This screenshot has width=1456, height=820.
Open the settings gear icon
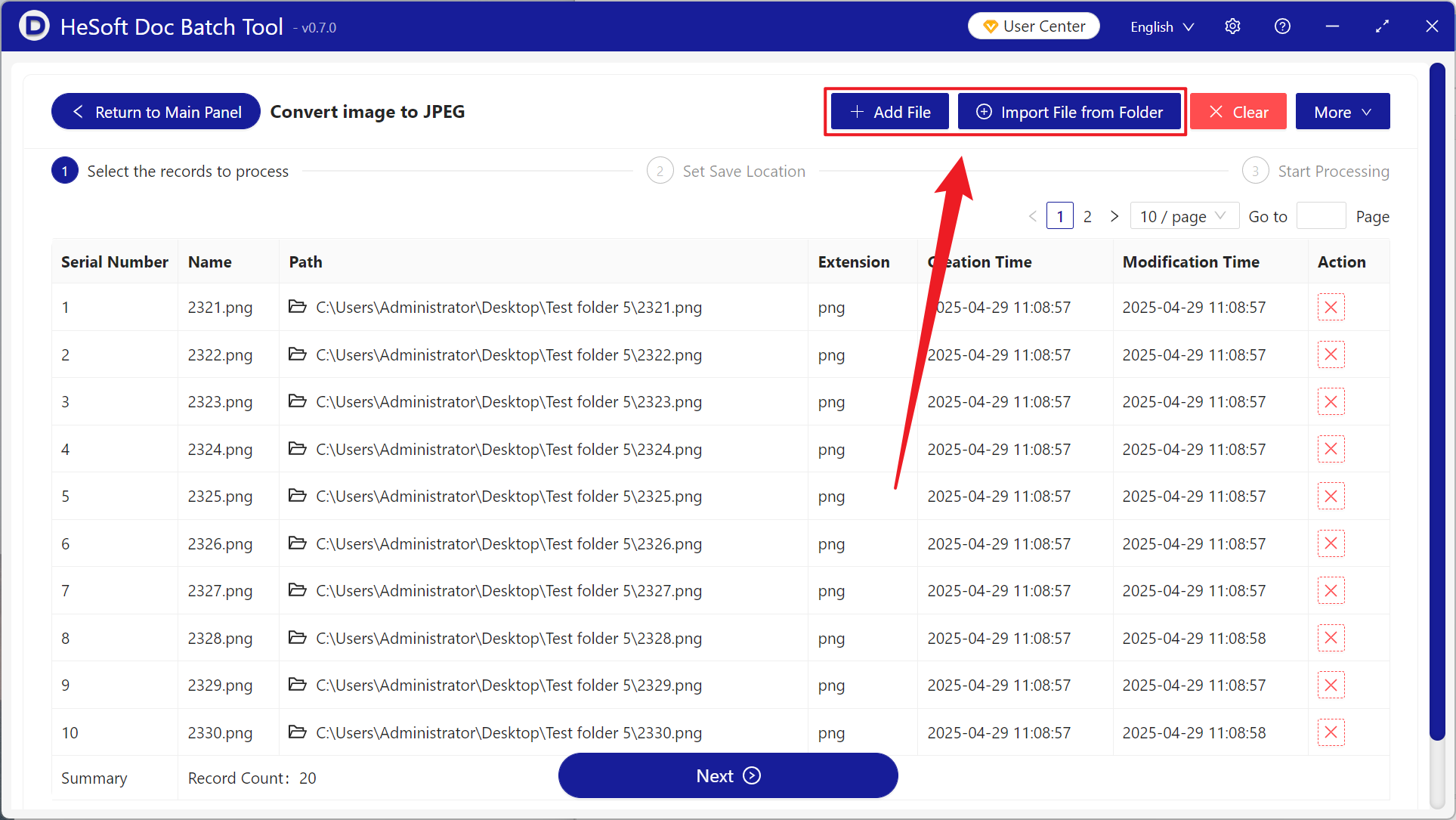(1232, 26)
